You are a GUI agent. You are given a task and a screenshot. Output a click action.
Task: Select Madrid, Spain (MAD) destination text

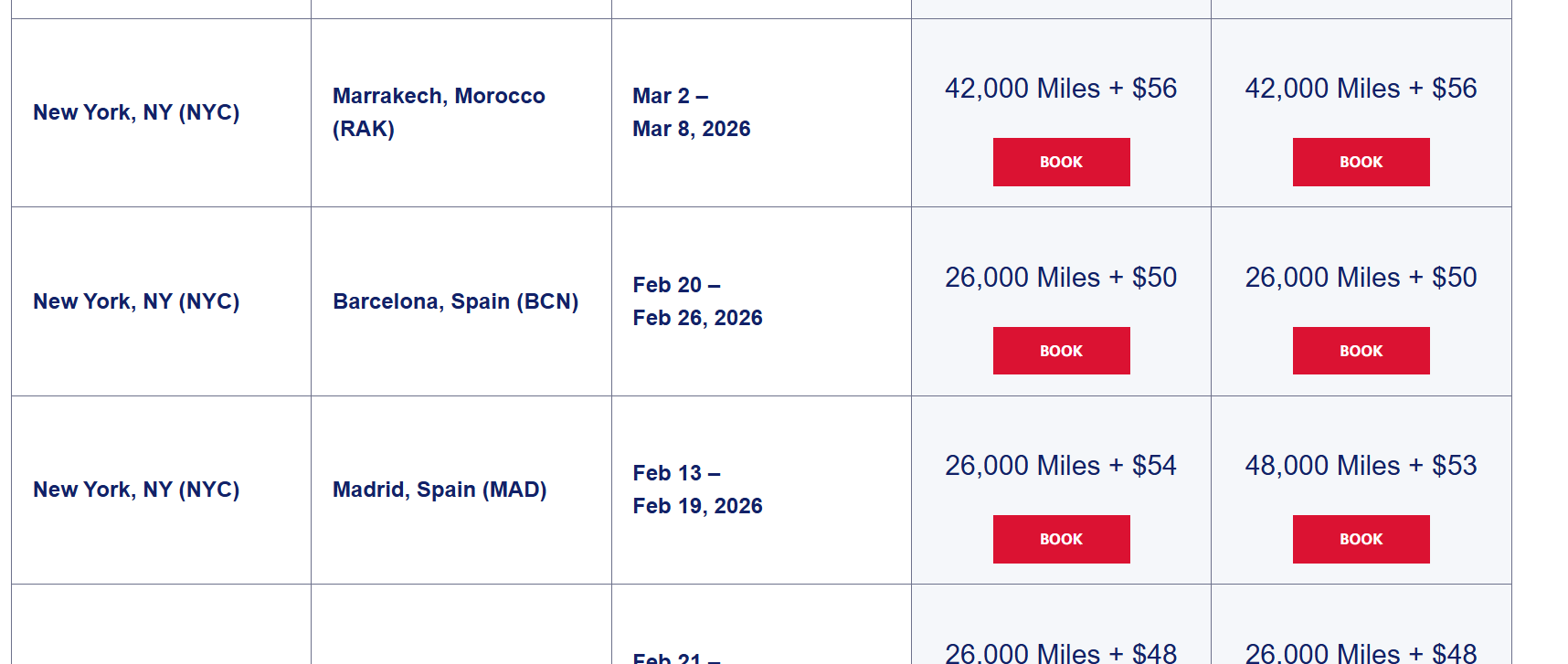440,490
